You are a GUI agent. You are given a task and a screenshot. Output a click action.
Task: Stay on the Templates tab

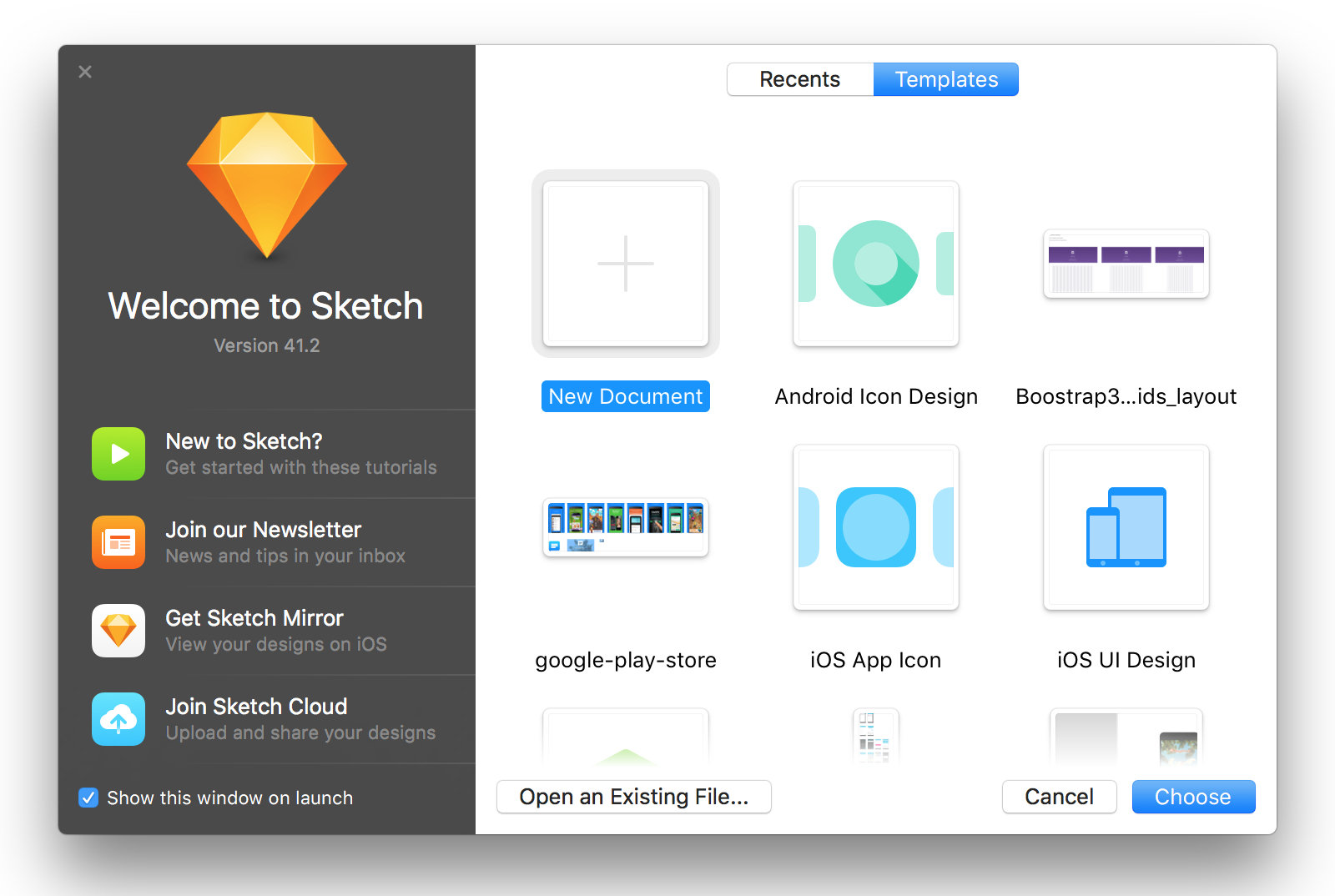click(946, 79)
